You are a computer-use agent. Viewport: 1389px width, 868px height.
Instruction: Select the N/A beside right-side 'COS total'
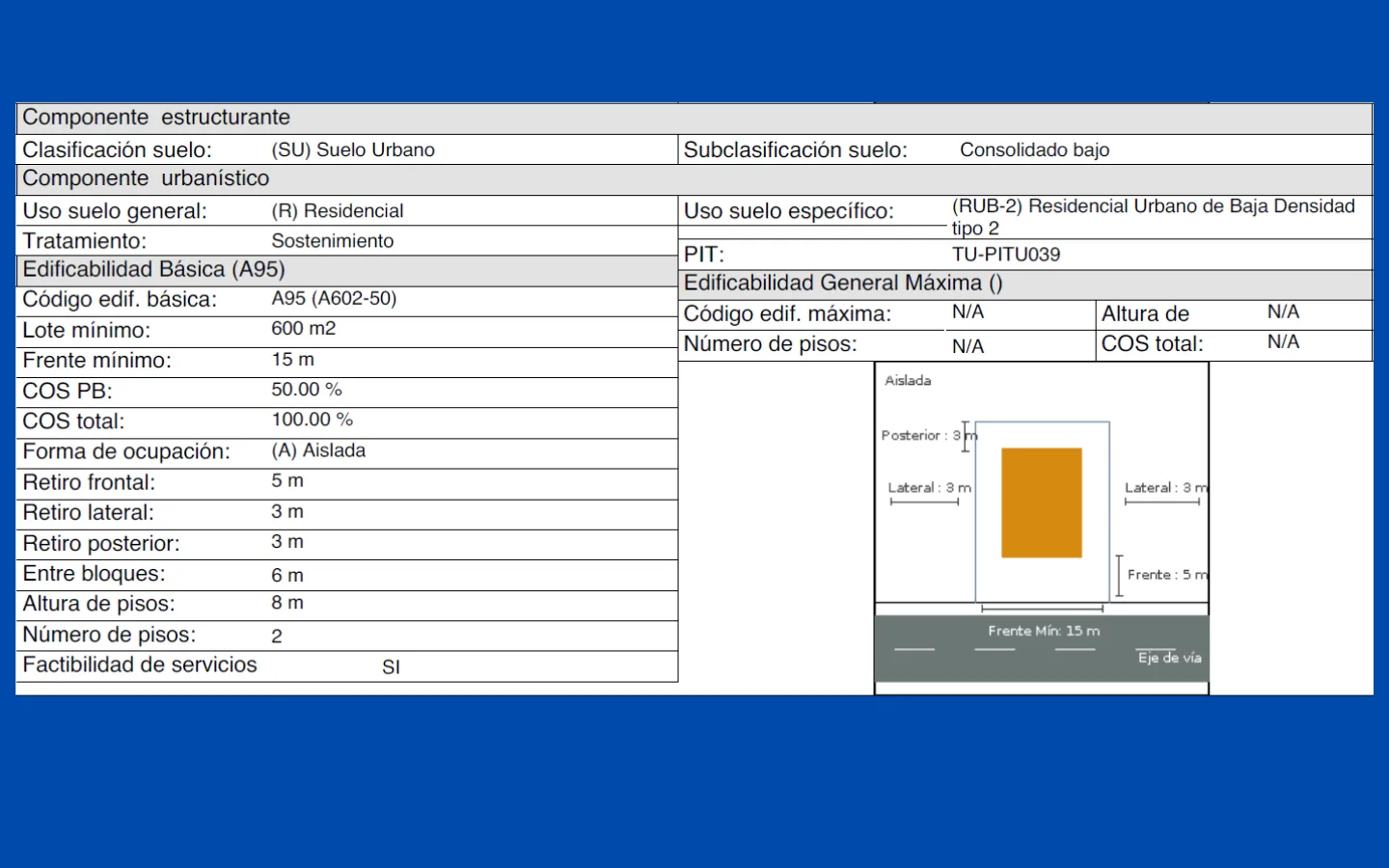pyautogui.click(x=1284, y=341)
